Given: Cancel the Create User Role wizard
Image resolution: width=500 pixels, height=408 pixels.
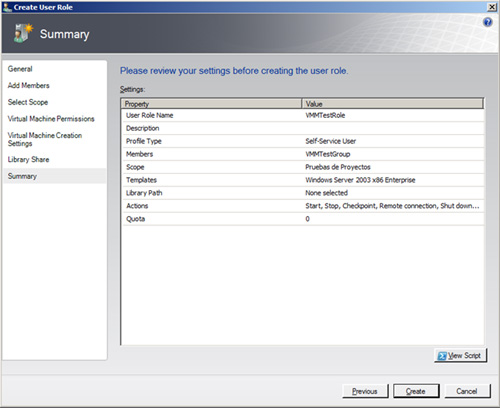Looking at the screenshot, I should click(x=467, y=391).
